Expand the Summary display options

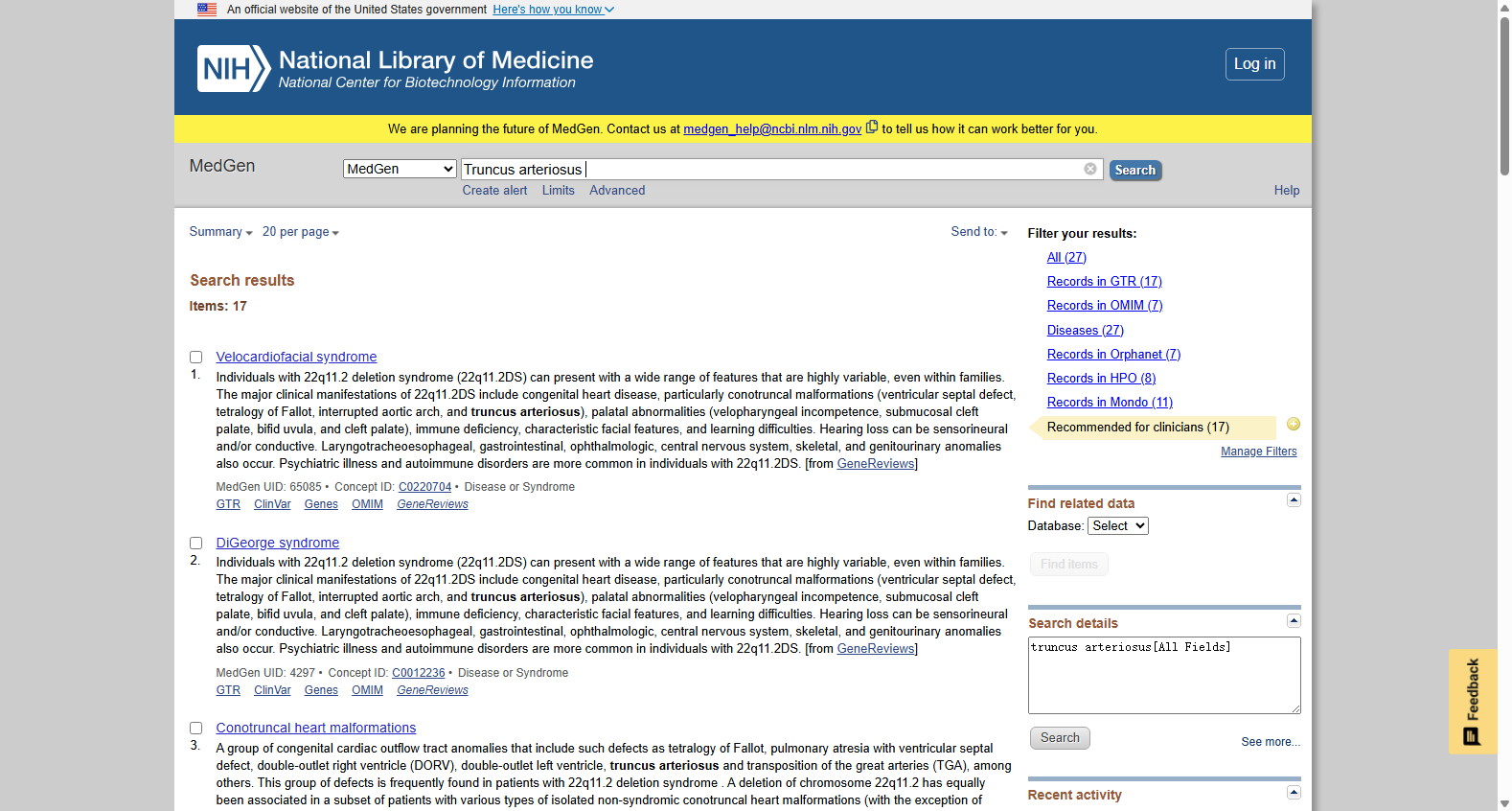[220, 232]
